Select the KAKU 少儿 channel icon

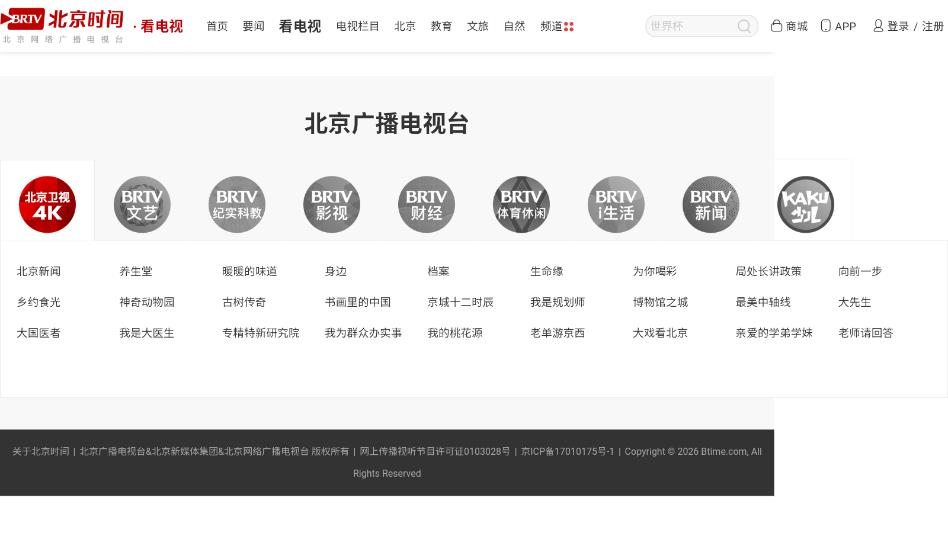(805, 204)
